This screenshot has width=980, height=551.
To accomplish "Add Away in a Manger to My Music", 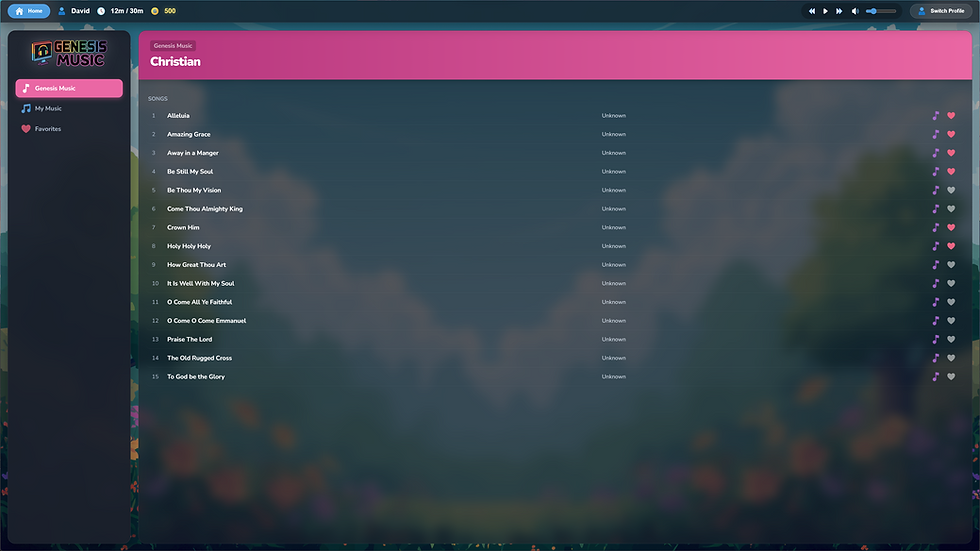I will [936, 153].
